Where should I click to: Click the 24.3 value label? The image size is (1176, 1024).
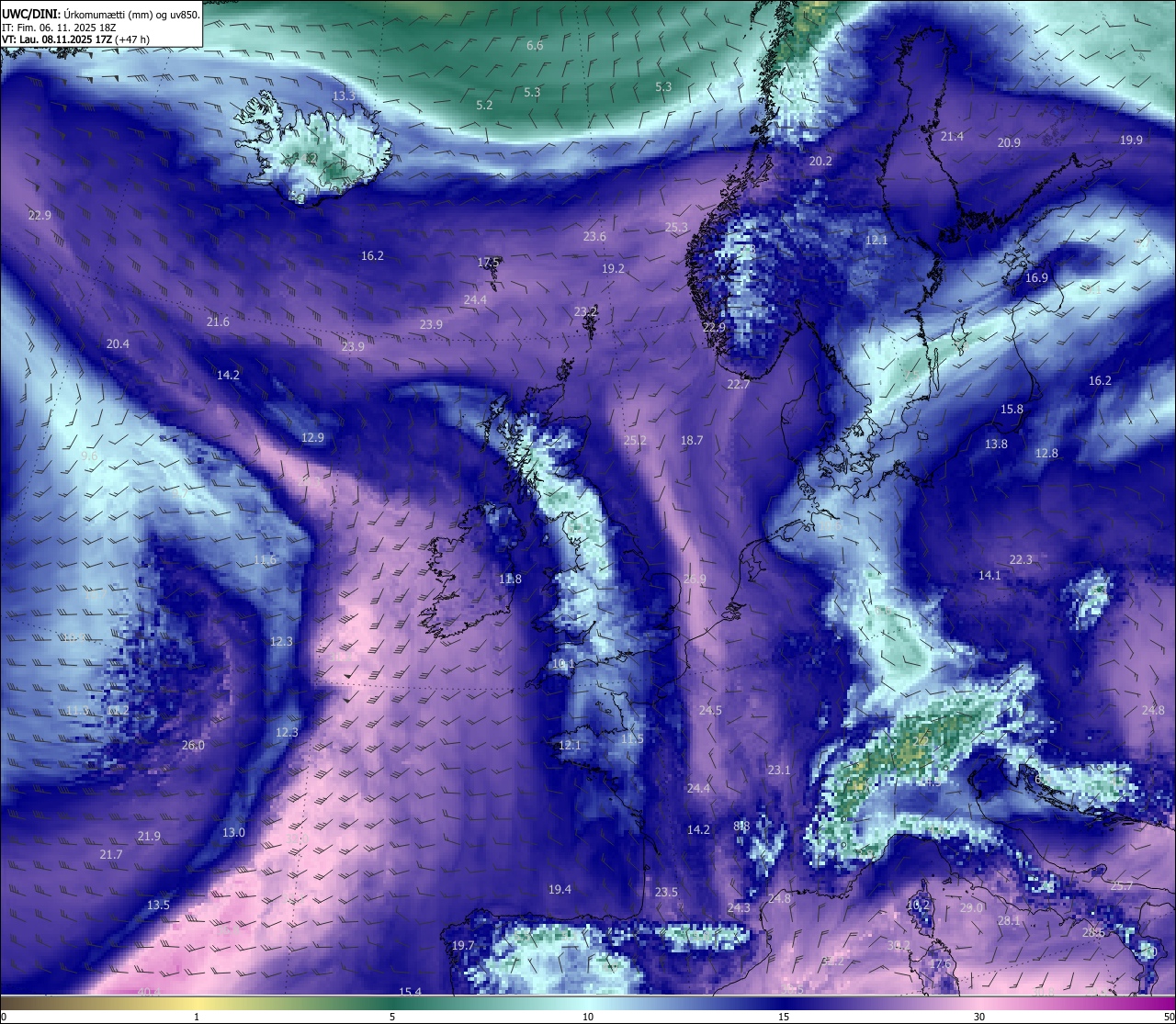click(739, 907)
